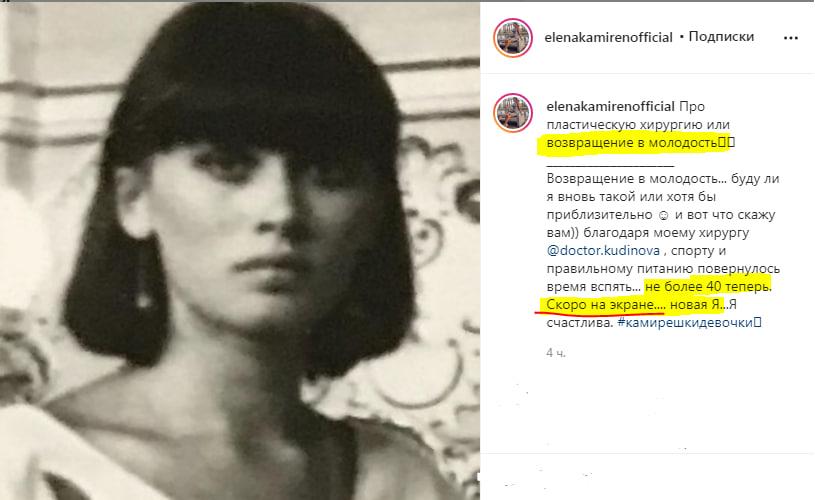Click the 4 ч. post timestamp
Viewport: 815px width, 500px height.
tap(556, 353)
